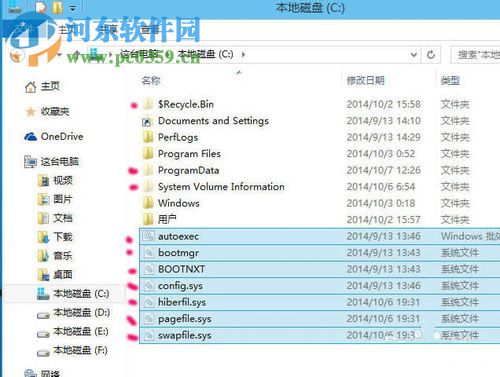Select 本地磁盘 (E:) in navigation tree
Image resolution: width=500 pixels, height=377 pixels.
81,332
